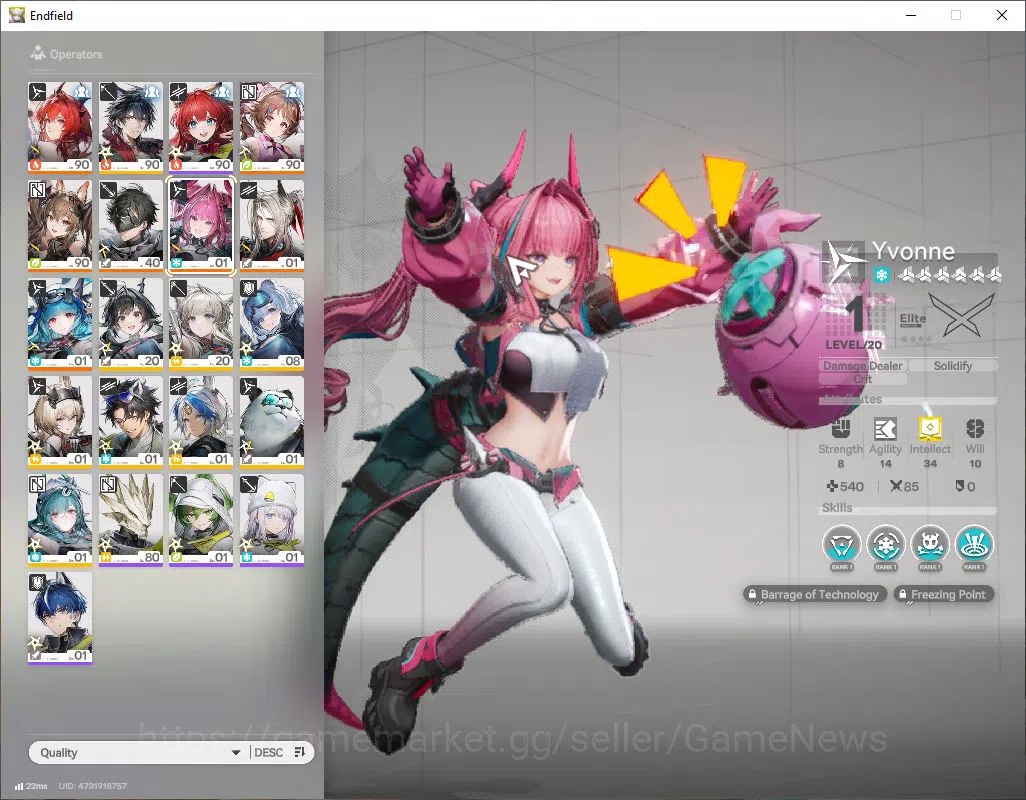
Task: Click the attack swords icon showing 85
Action: (x=896, y=486)
